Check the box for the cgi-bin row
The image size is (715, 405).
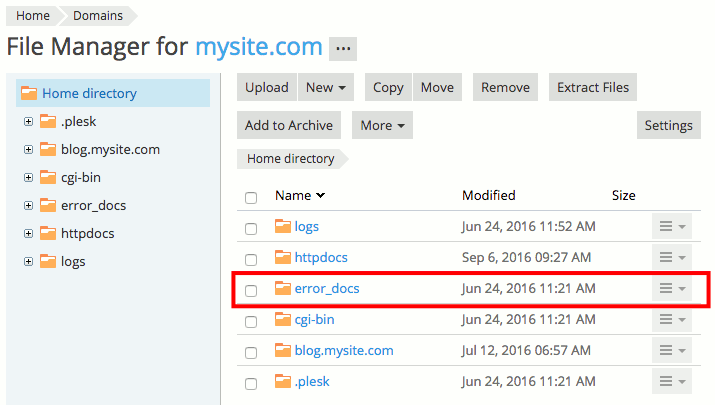coord(251,322)
